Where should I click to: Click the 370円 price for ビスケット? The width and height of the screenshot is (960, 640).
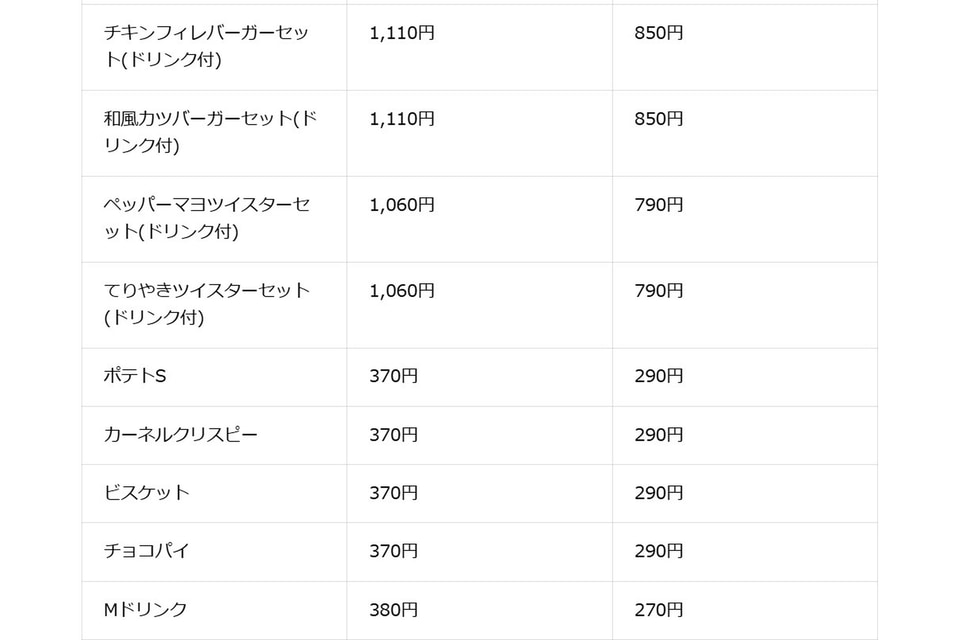[394, 493]
